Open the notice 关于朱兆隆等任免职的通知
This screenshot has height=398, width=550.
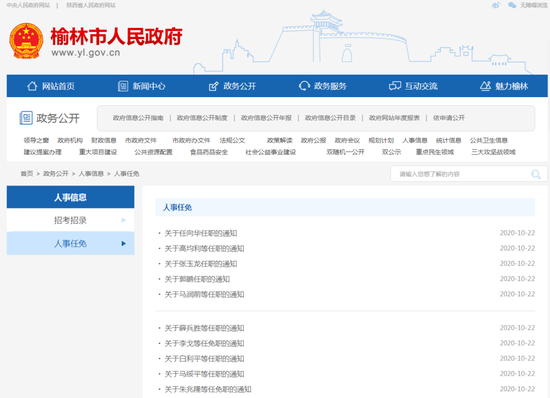208,389
